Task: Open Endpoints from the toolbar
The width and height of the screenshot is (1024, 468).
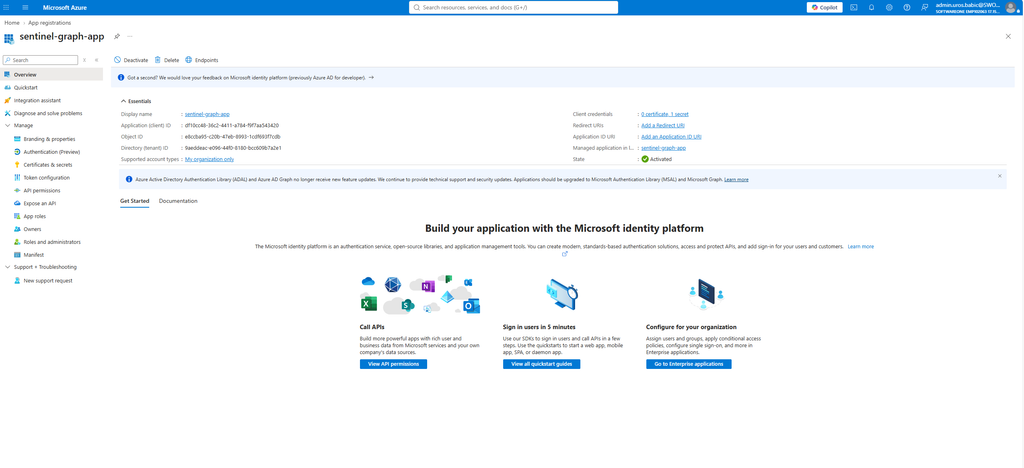Action: point(202,60)
